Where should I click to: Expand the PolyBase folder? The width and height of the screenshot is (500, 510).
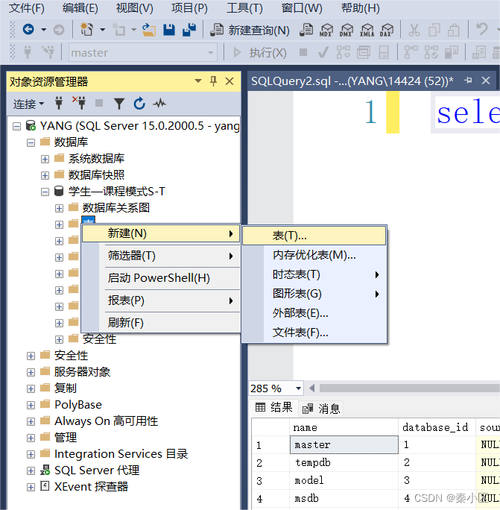31,405
